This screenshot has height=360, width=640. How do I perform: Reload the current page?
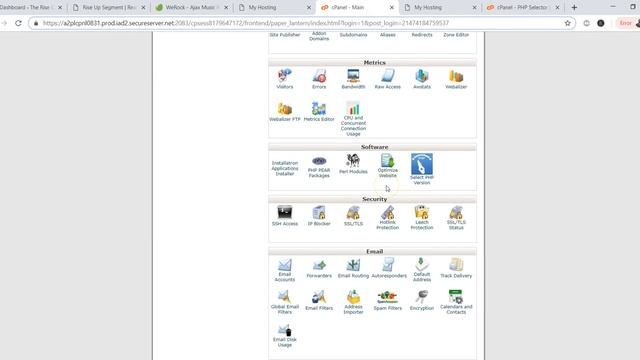(x=18, y=23)
